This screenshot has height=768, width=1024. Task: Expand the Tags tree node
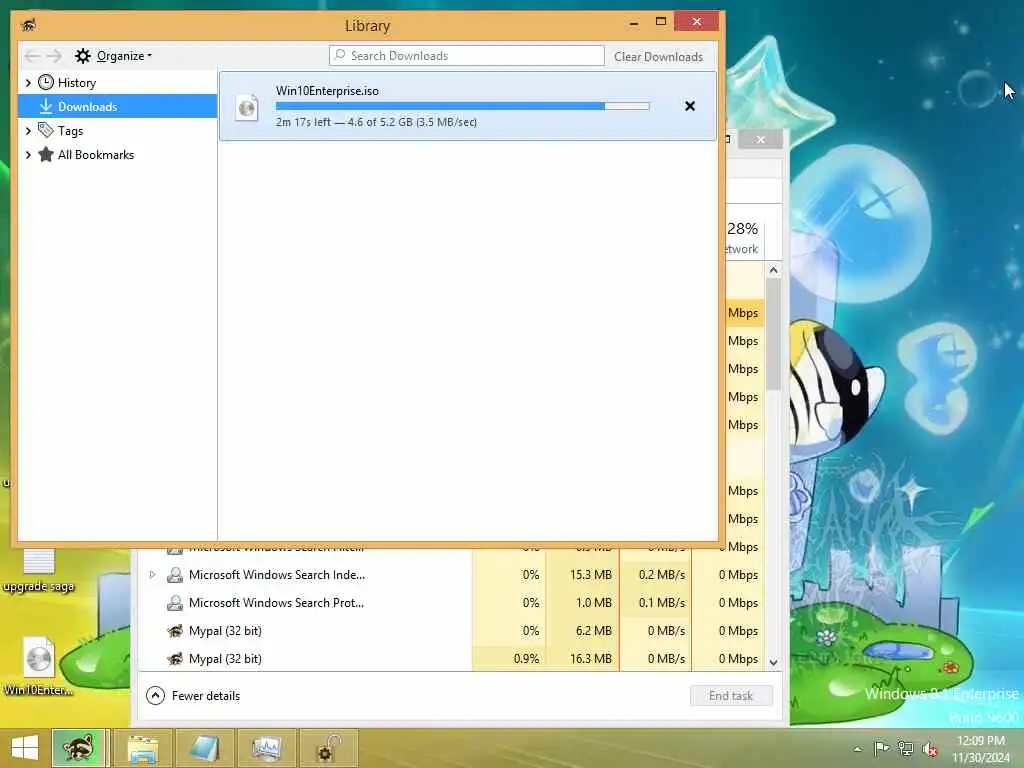click(28, 131)
